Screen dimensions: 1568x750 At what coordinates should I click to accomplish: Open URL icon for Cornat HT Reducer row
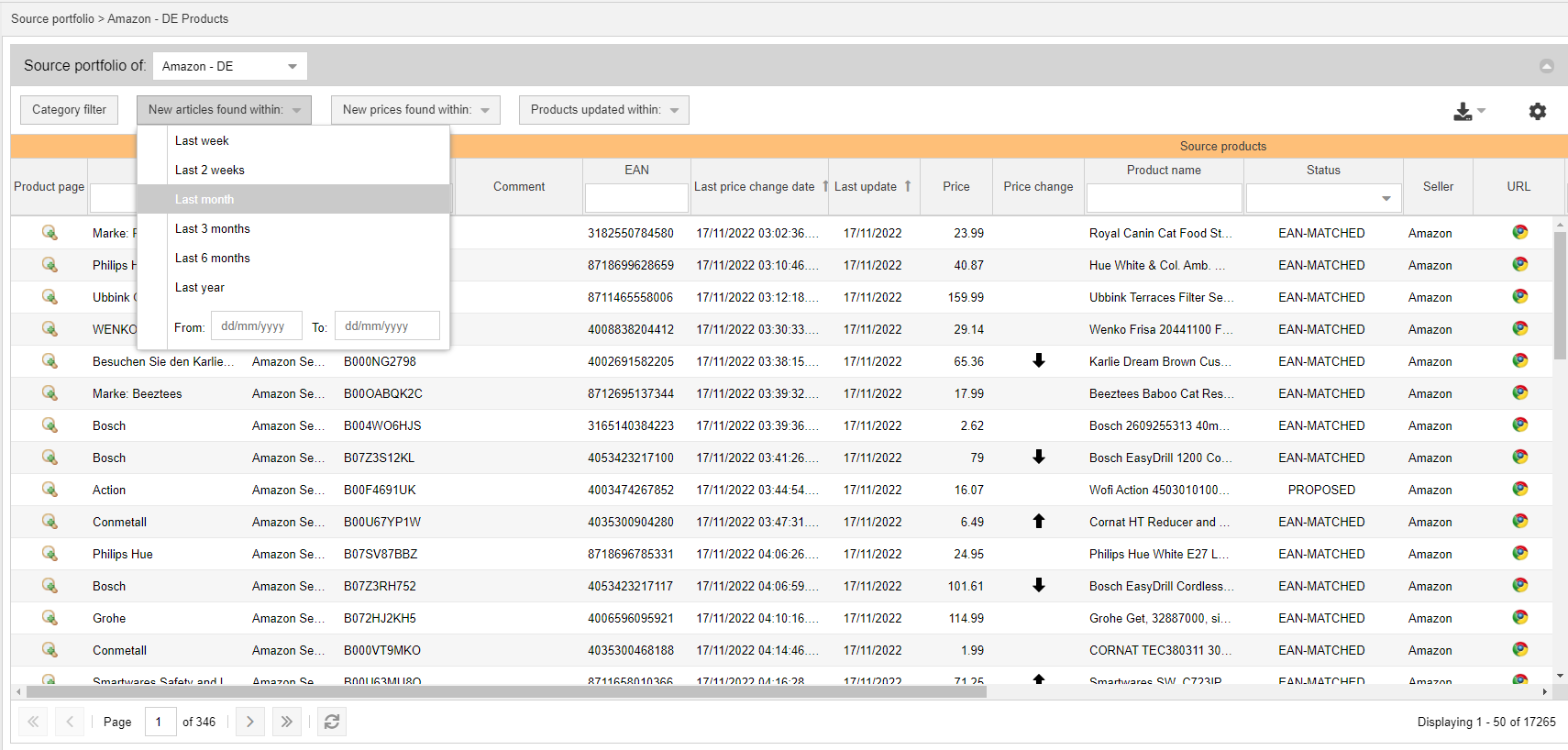click(x=1520, y=521)
